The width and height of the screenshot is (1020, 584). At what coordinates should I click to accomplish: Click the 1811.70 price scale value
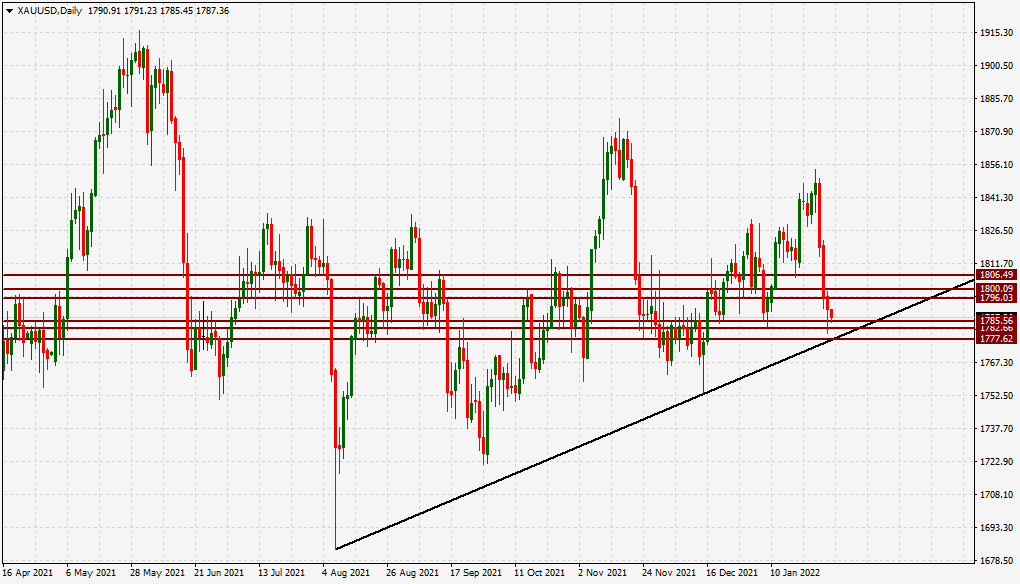point(996,264)
